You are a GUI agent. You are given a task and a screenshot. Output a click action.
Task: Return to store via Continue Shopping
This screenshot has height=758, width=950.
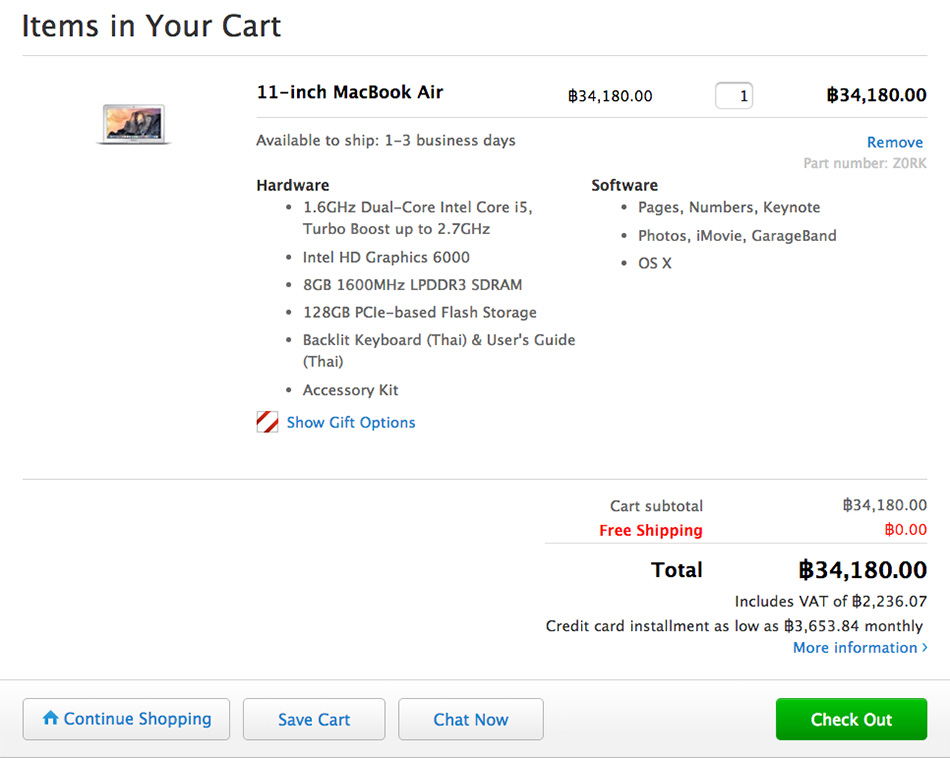click(x=126, y=719)
